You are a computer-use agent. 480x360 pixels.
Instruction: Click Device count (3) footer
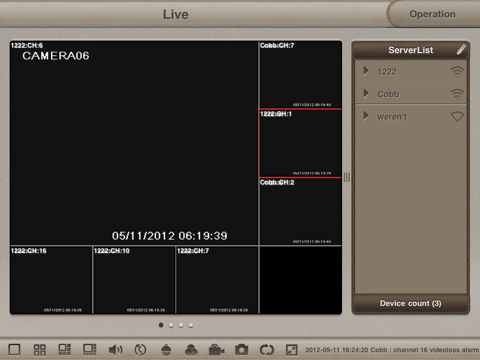point(411,303)
